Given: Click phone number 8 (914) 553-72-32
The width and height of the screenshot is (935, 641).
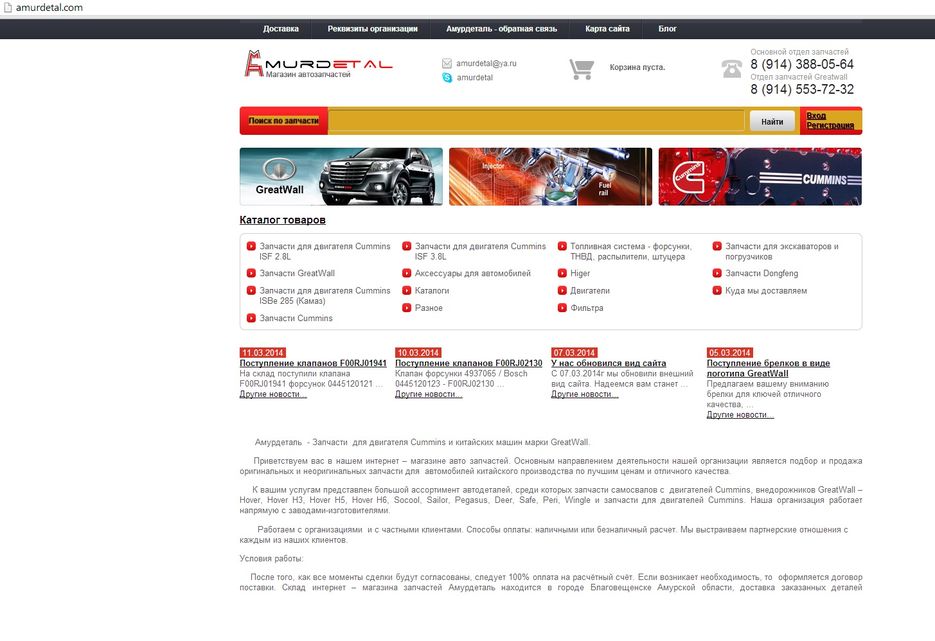Looking at the screenshot, I should (x=802, y=89).
